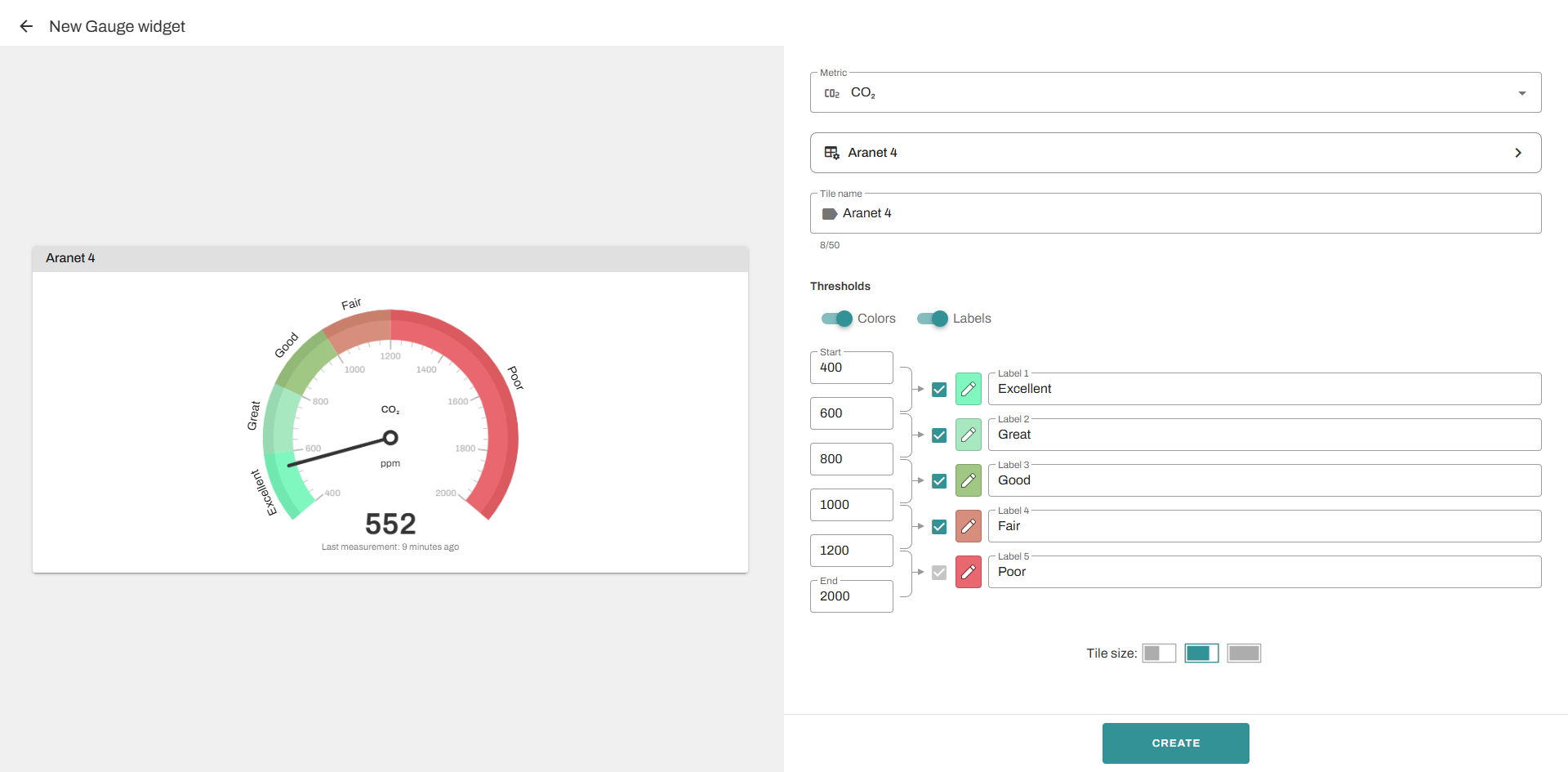Uncheck the checkbox next to Fair

(939, 527)
